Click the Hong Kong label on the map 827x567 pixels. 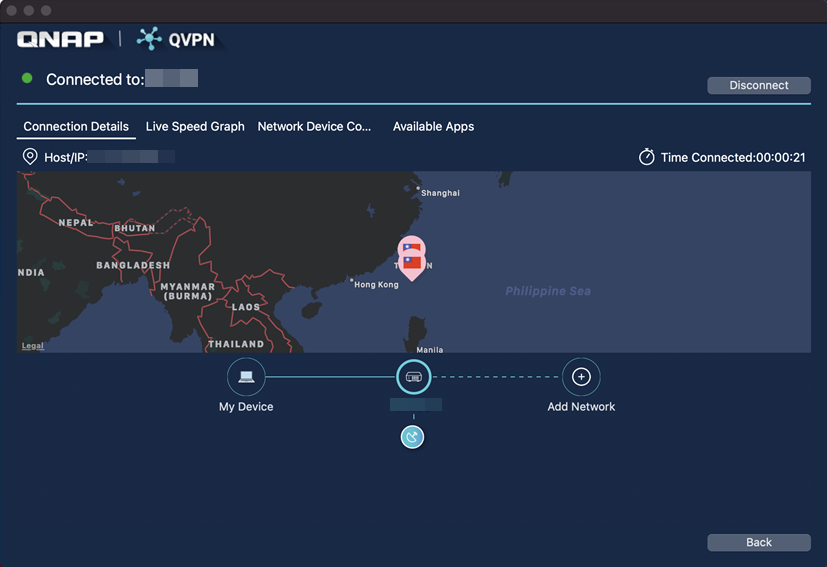point(376,285)
